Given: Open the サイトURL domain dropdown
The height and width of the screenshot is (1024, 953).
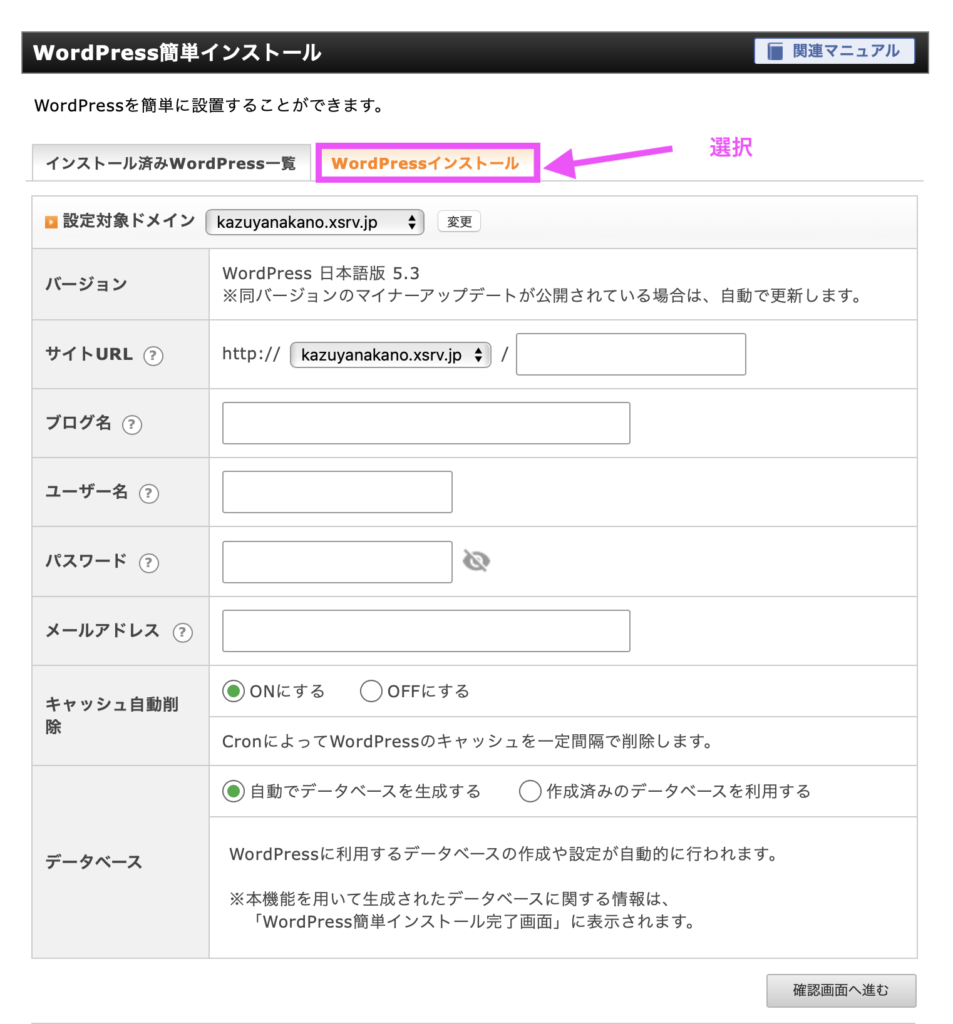Looking at the screenshot, I should tap(391, 355).
